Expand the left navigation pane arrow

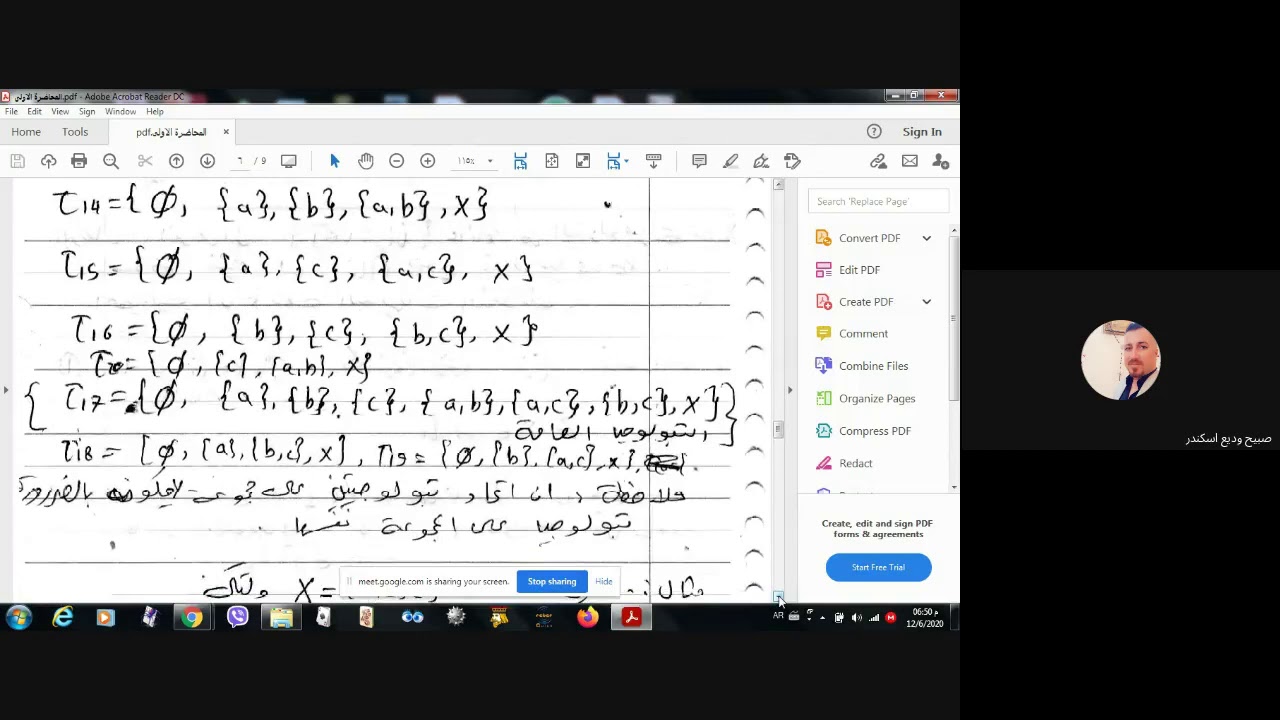(x=5, y=390)
